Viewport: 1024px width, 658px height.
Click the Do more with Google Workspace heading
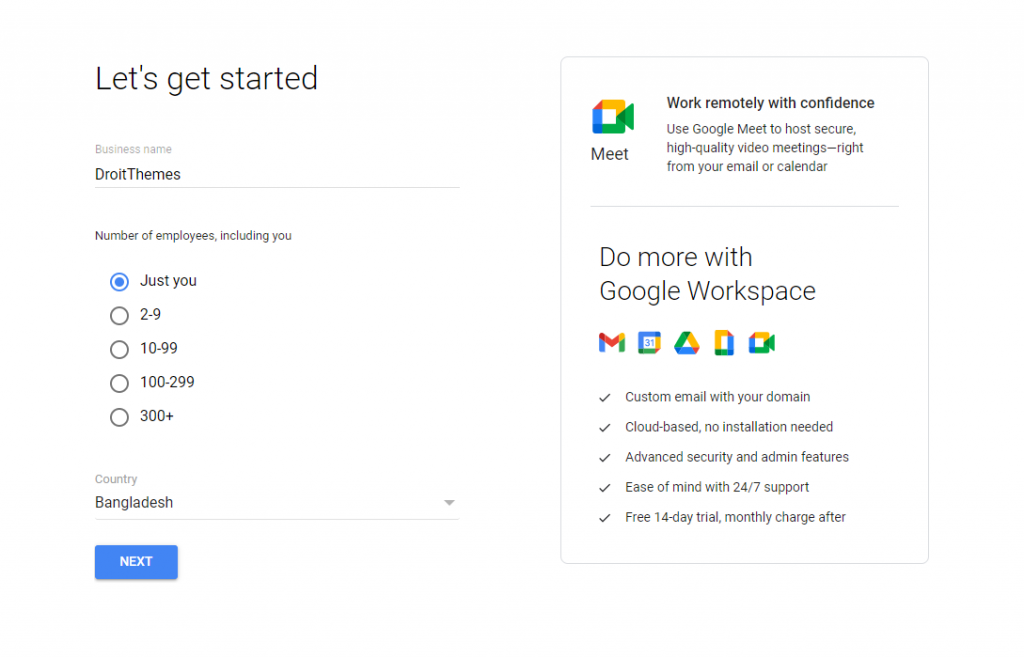707,274
